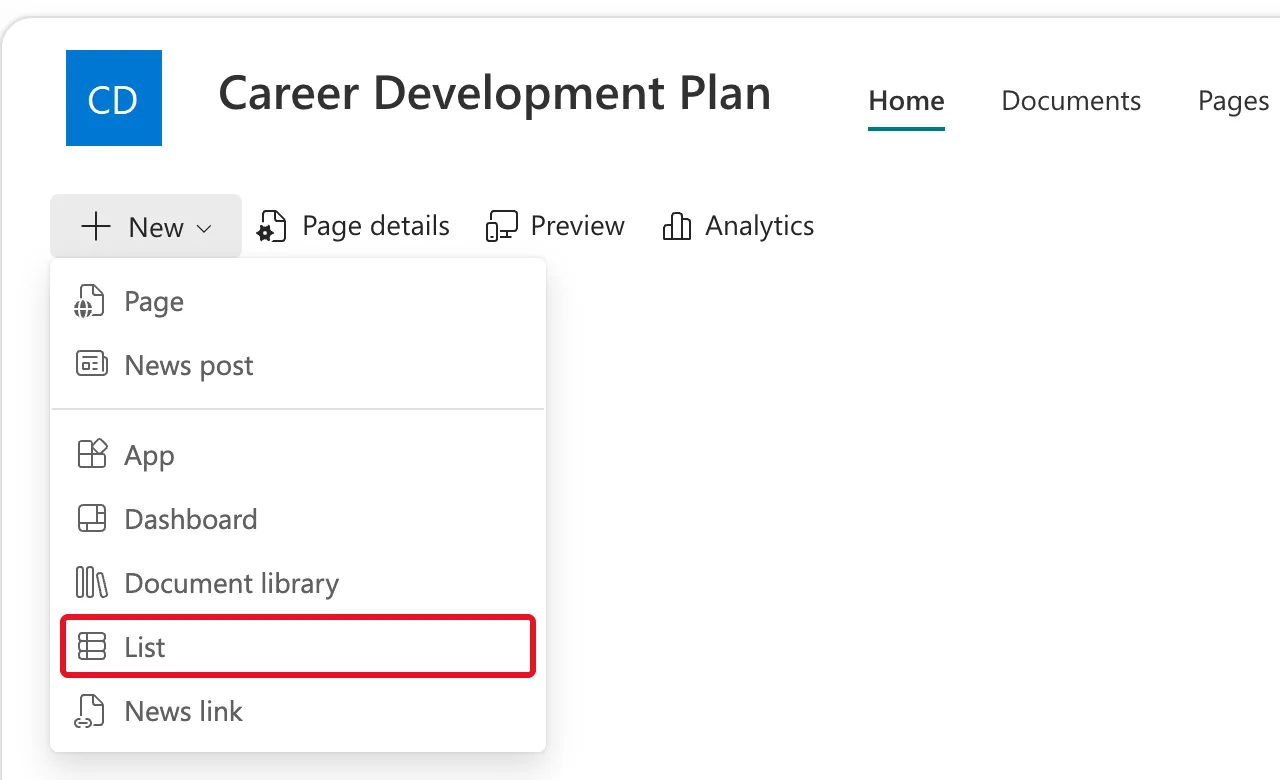The width and height of the screenshot is (1280, 780).
Task: Click the Dashboard layout icon
Action: tap(92, 518)
